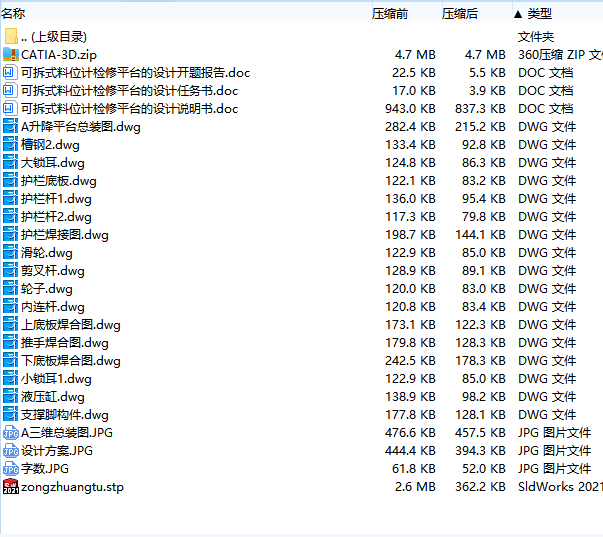Click the CATIA-3D.zip archive icon
This screenshot has width=603, height=537.
coord(10,55)
